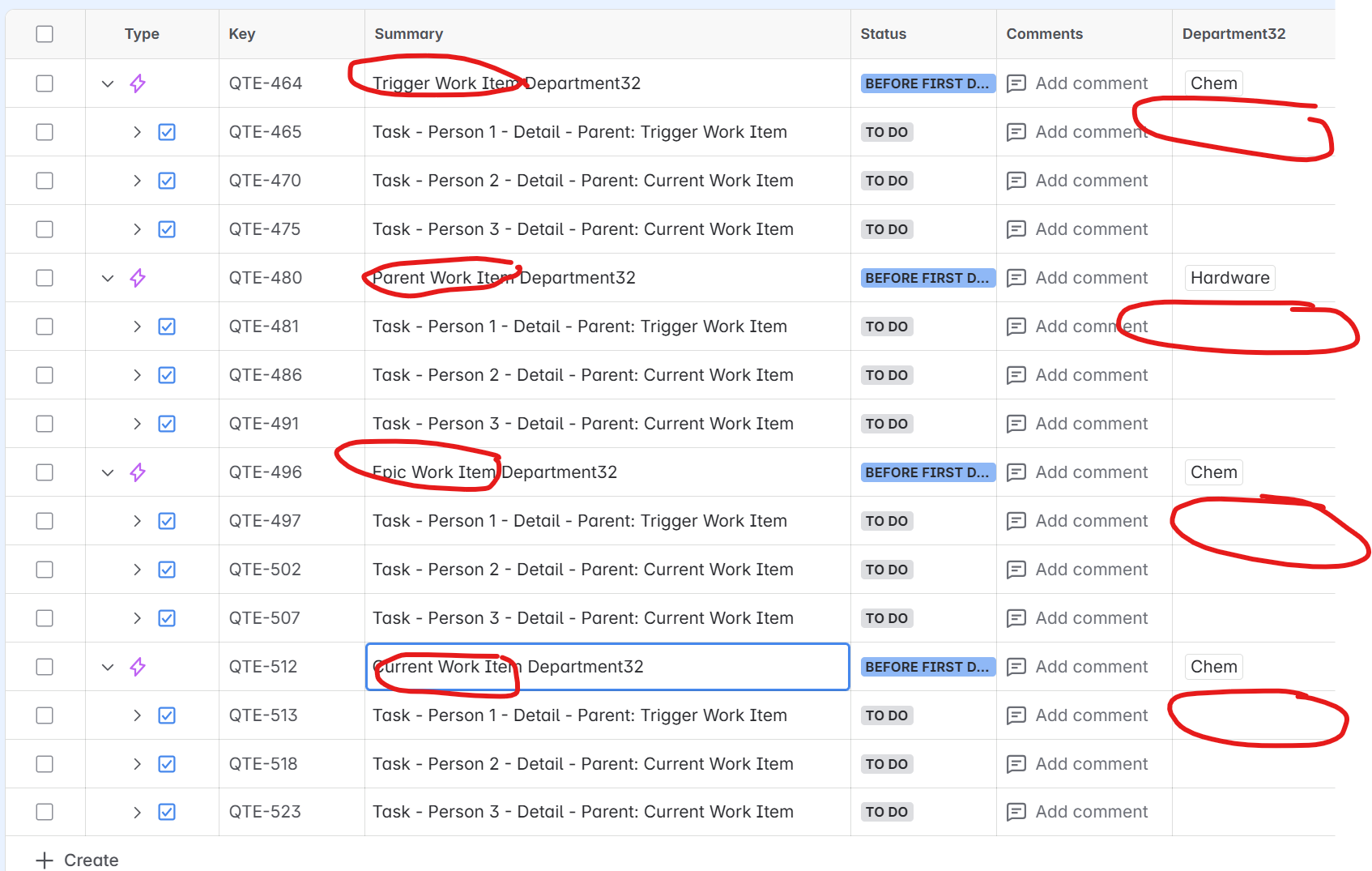
Task: Click the plus icon beside Create
Action: (x=43, y=860)
